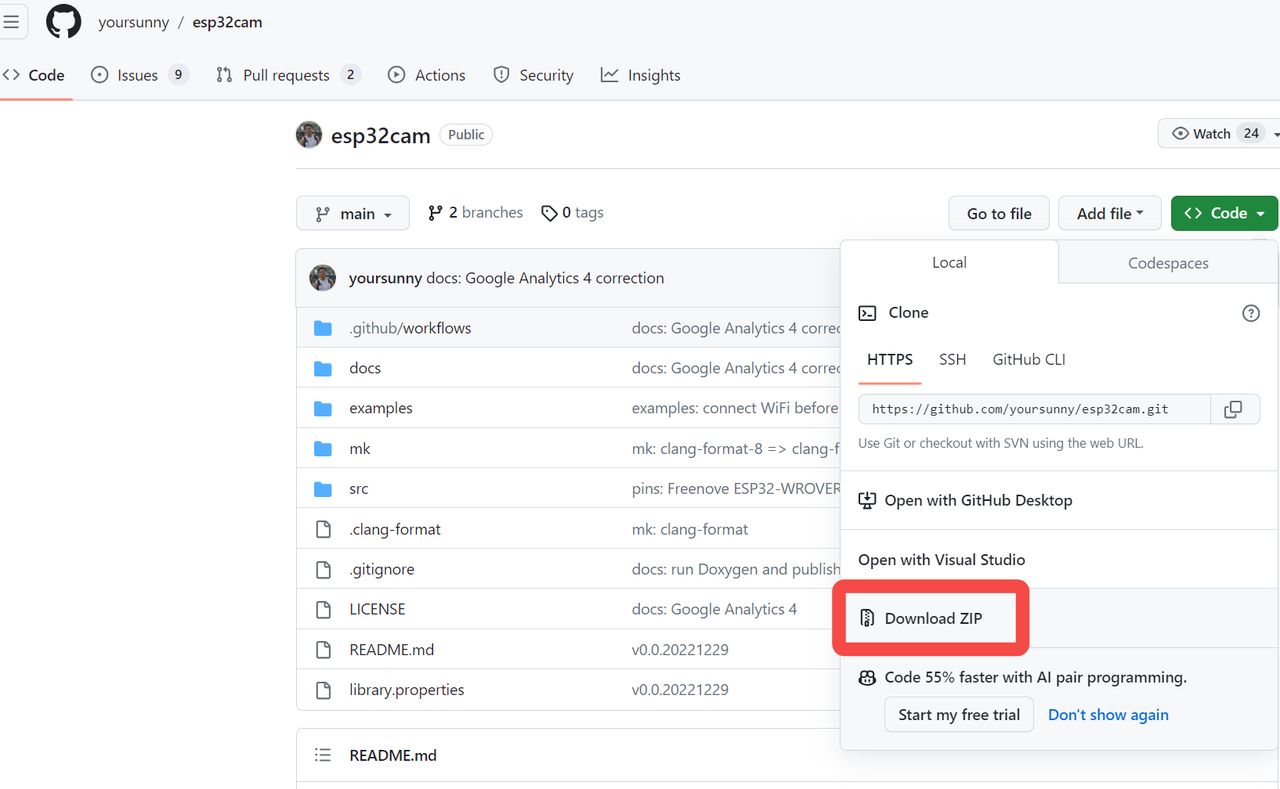Click the mk folder icon
1280x789 pixels.
(x=323, y=449)
